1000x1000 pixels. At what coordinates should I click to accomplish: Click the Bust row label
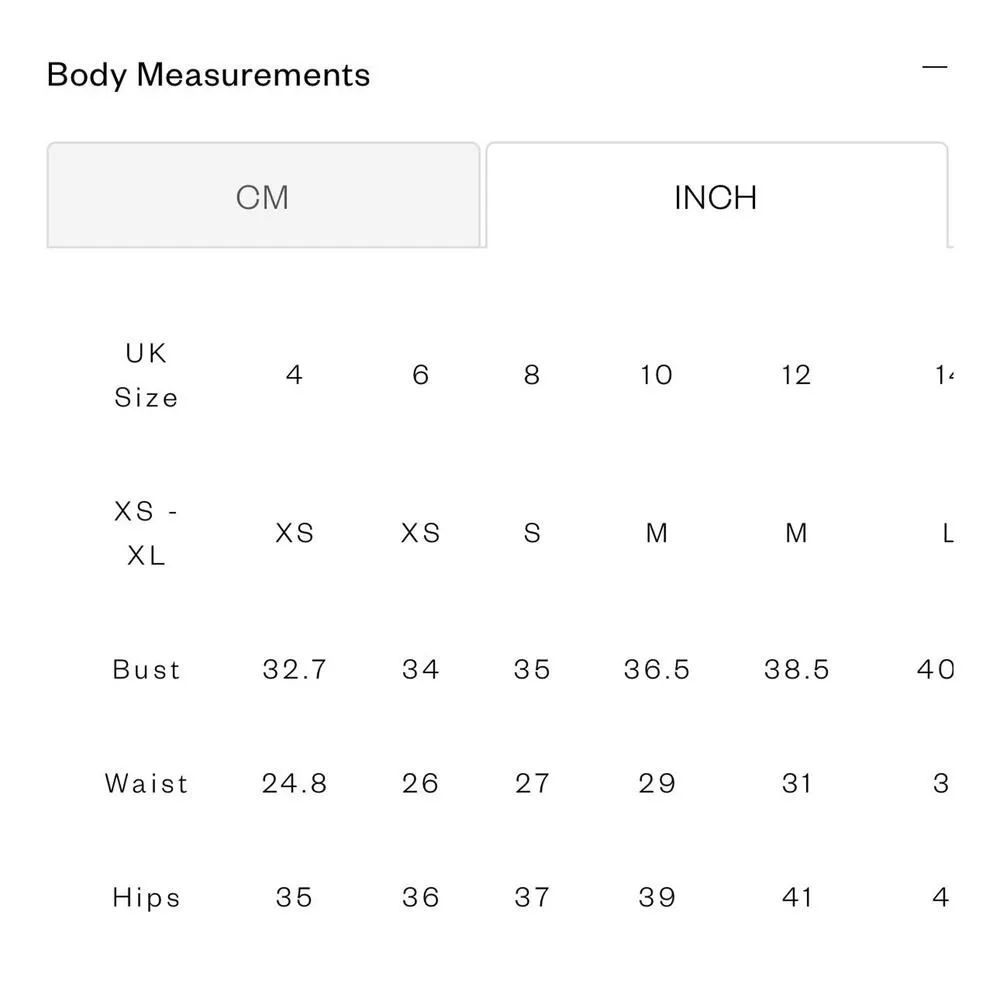146,669
